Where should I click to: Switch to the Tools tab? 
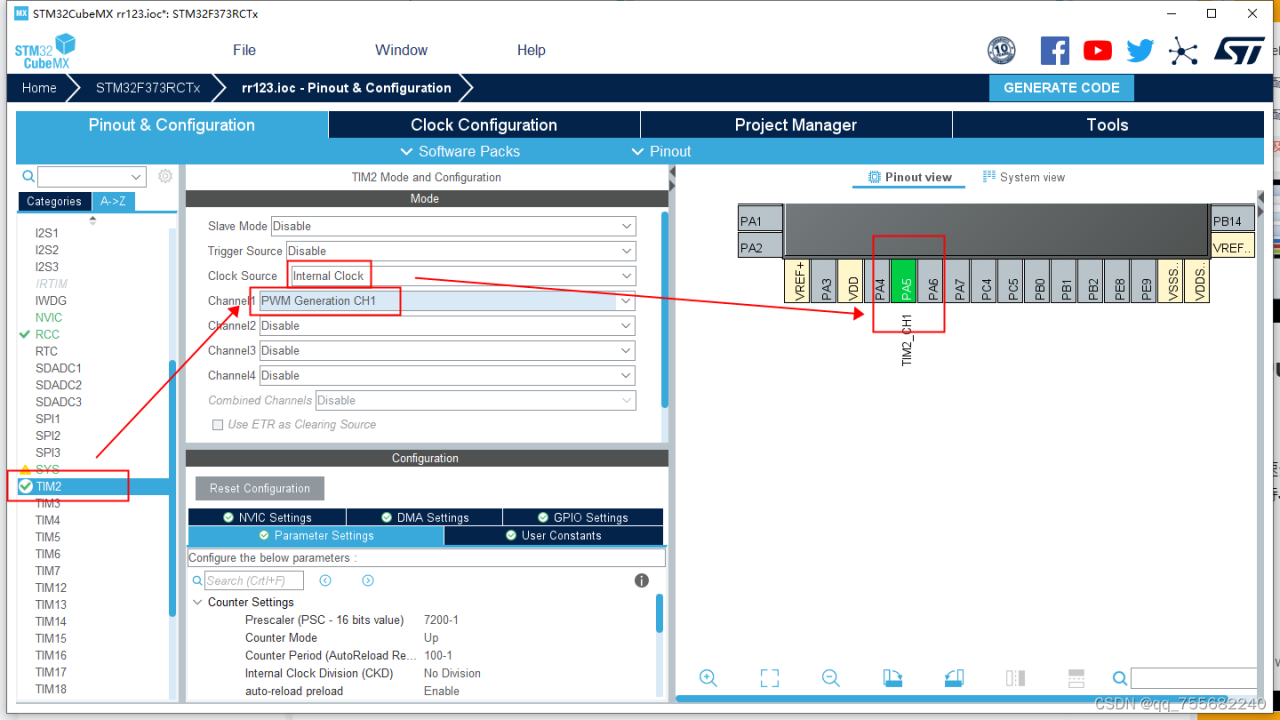(1107, 125)
